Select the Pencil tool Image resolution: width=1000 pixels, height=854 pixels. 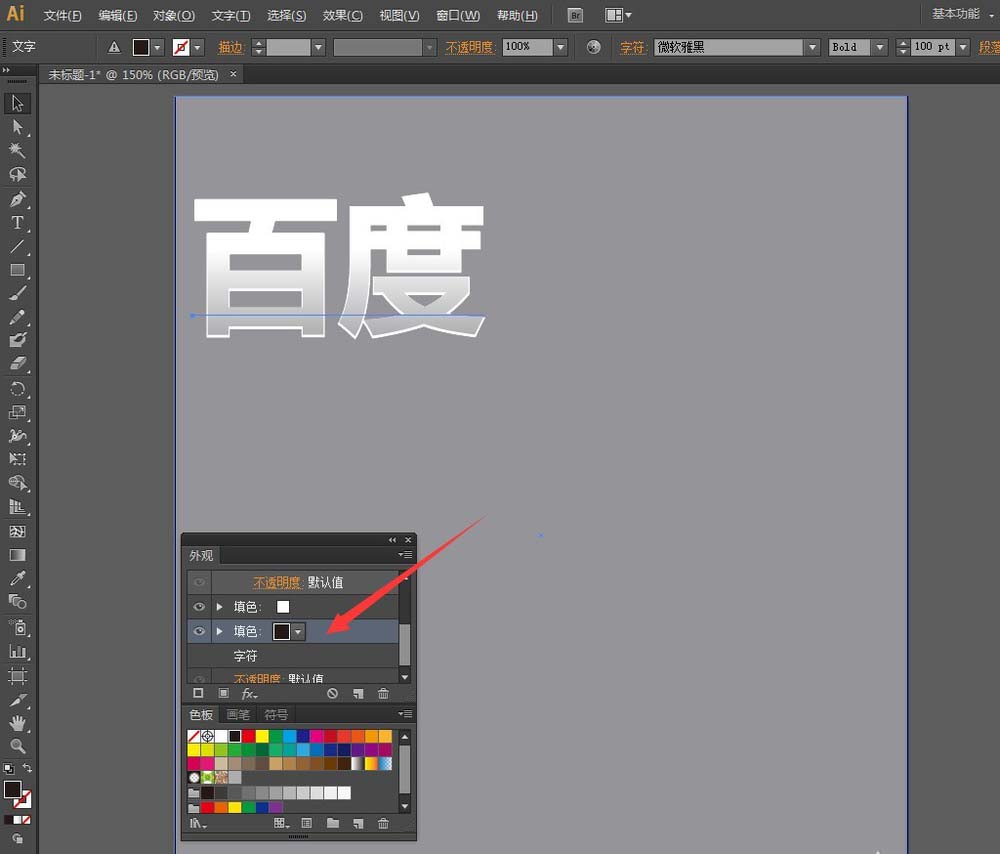17,317
